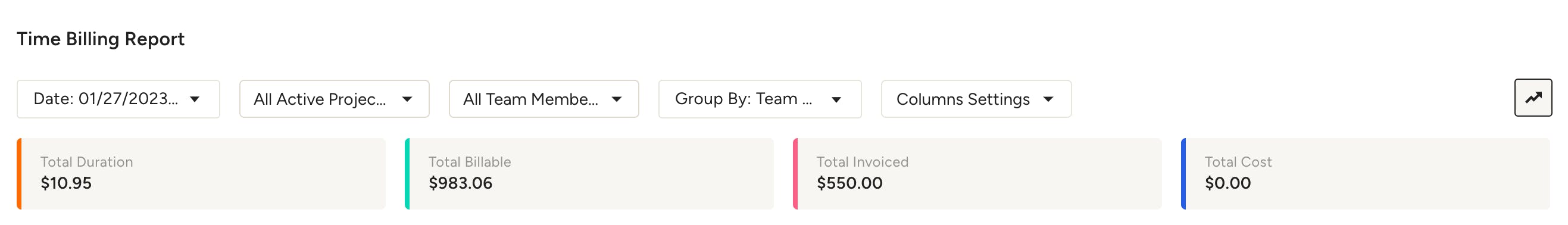1568x225 pixels.
Task: Expand the All Active Projects dropdown
Action: pos(334,99)
